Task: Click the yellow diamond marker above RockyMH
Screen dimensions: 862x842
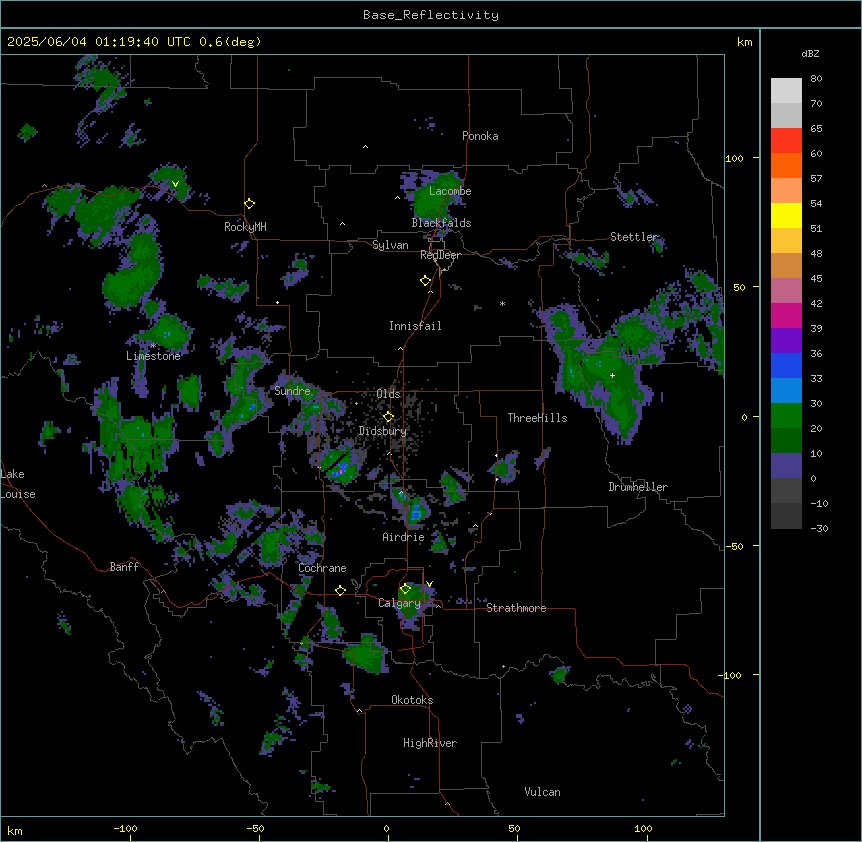Action: click(250, 204)
